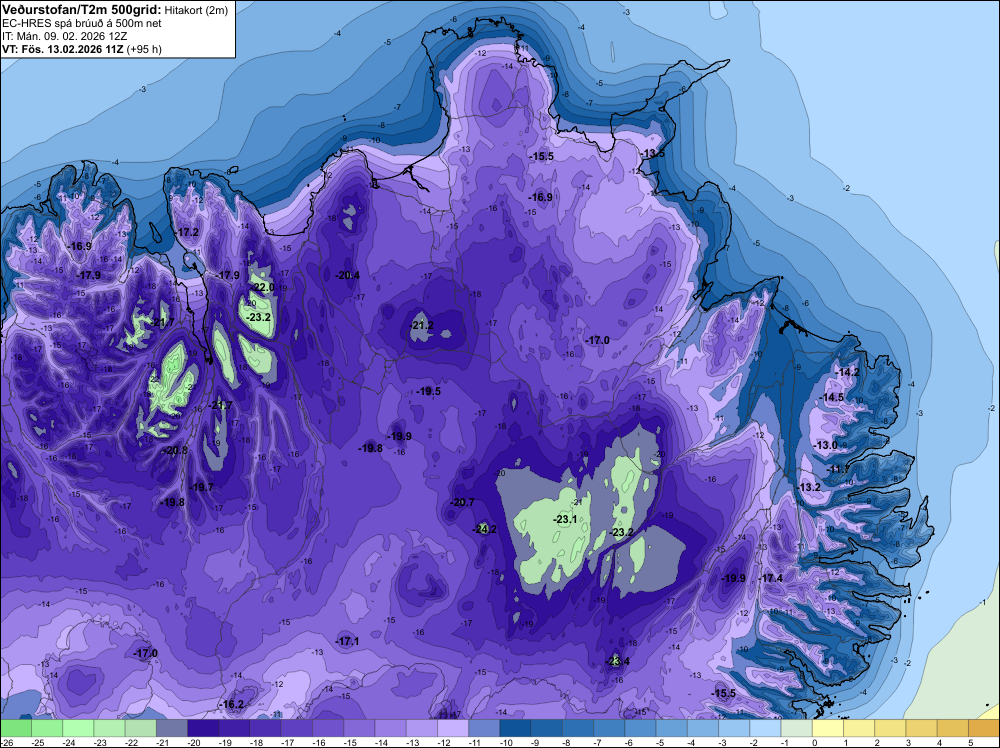The image size is (1000, 748).
Task: Click the -23.1 temperature label
Action: click(565, 519)
